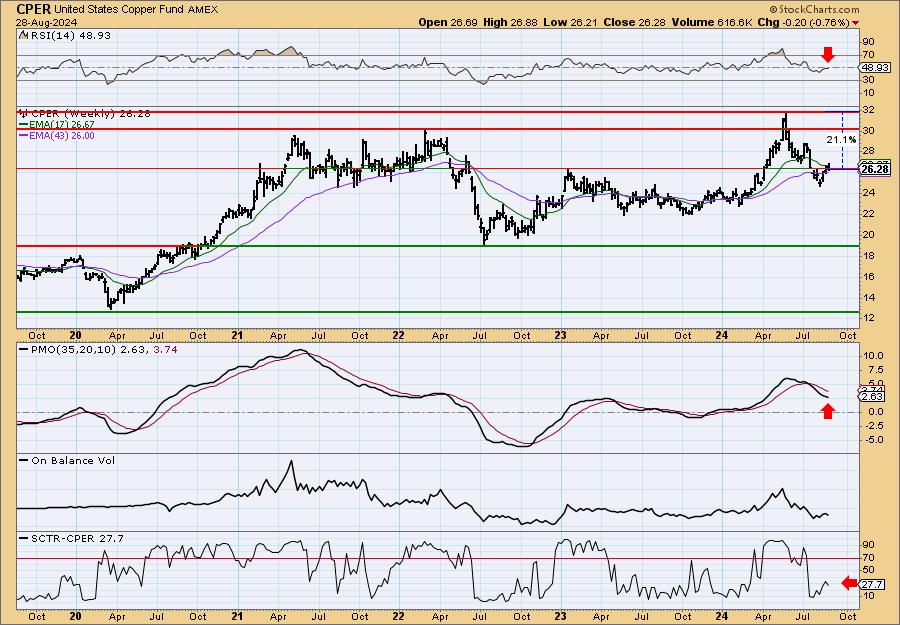Click the 3.74 PMO signal value tag
The image size is (900, 625).
[872, 389]
